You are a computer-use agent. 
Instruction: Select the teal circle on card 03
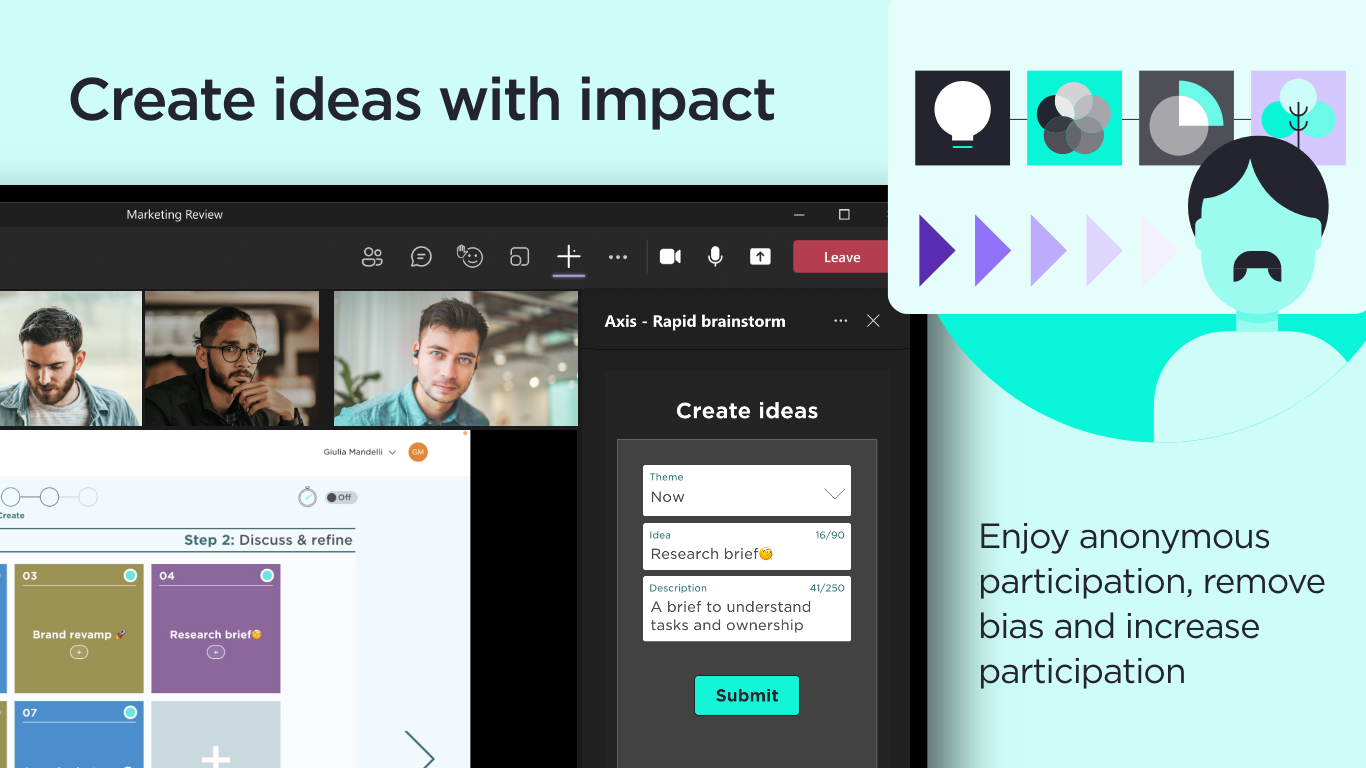[x=130, y=575]
